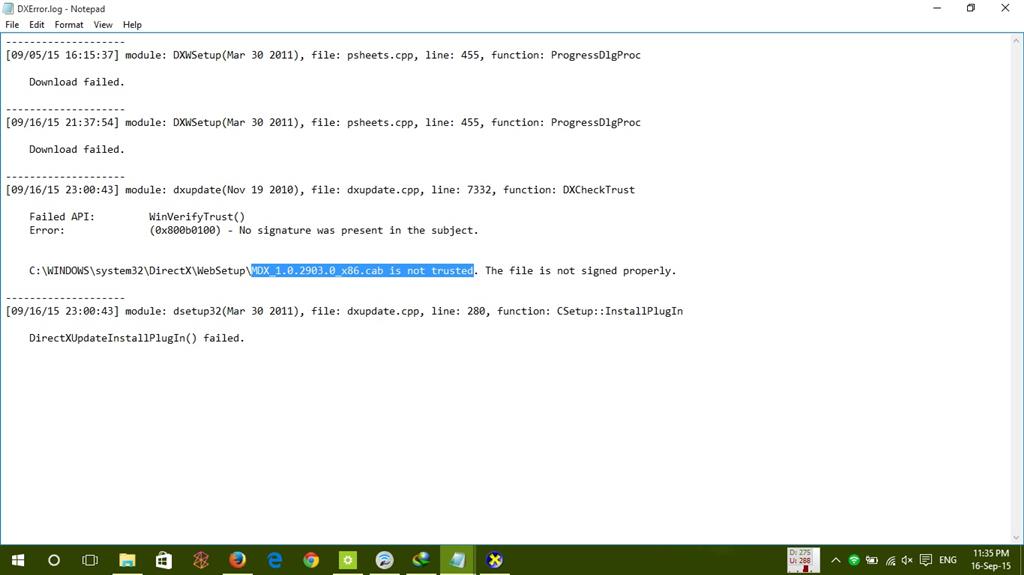Launch File Explorer from the taskbar

(127, 560)
